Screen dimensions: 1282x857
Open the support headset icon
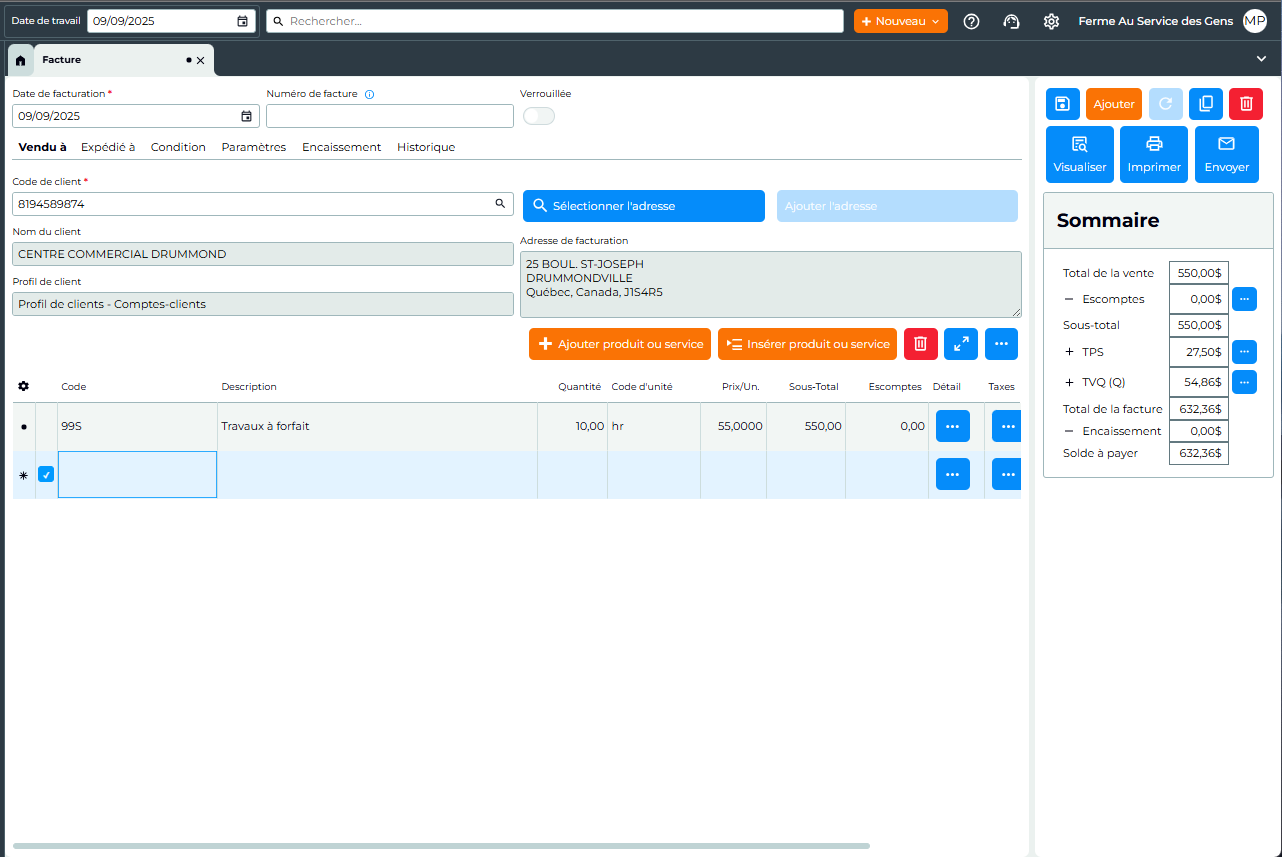(x=1011, y=21)
